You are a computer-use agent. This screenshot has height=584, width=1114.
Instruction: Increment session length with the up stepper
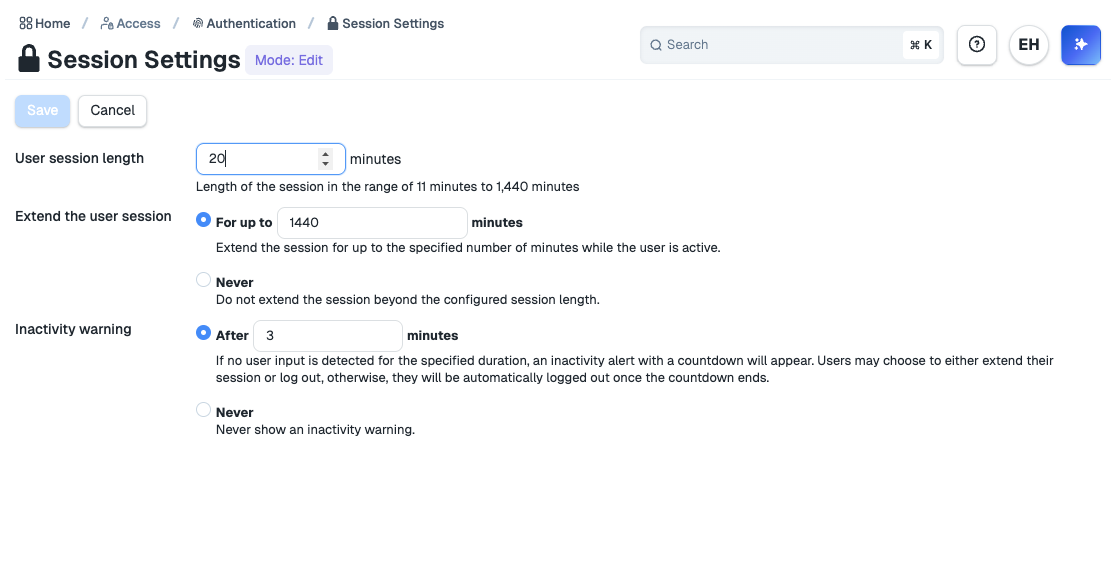point(325,153)
